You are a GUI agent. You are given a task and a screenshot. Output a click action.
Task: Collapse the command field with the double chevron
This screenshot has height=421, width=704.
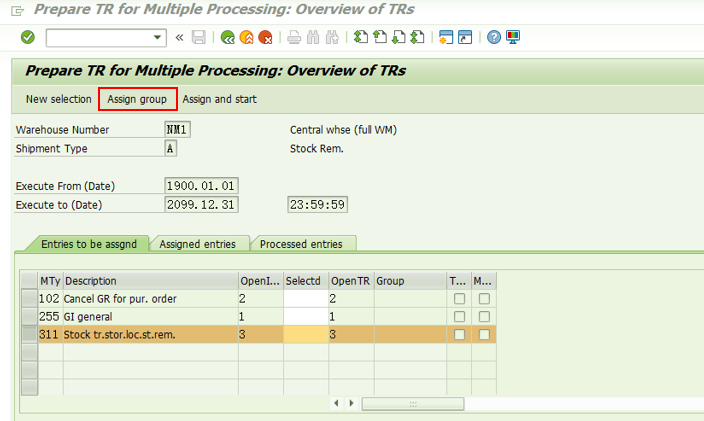coord(179,37)
